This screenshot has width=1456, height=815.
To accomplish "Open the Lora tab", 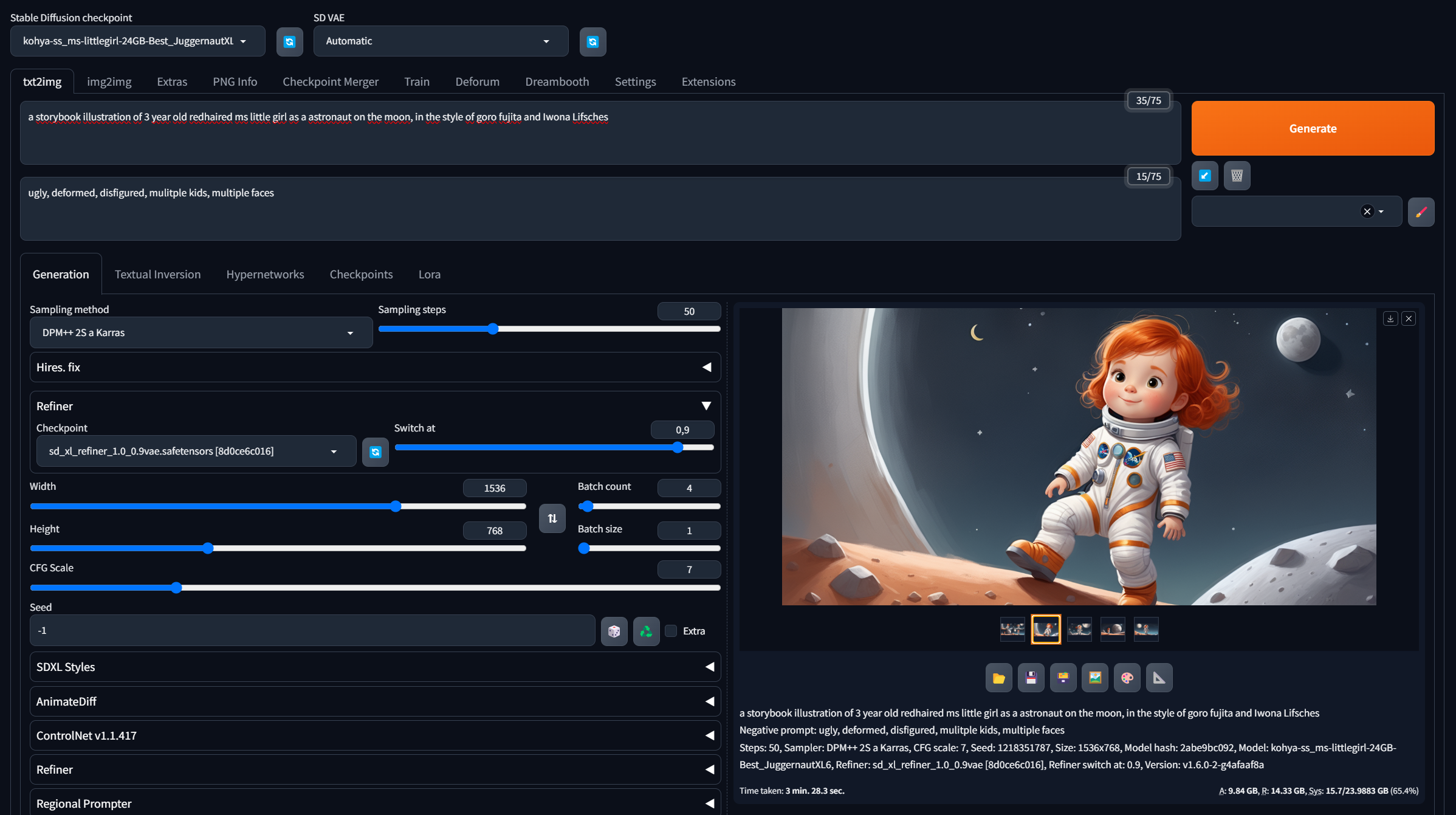I will click(429, 274).
